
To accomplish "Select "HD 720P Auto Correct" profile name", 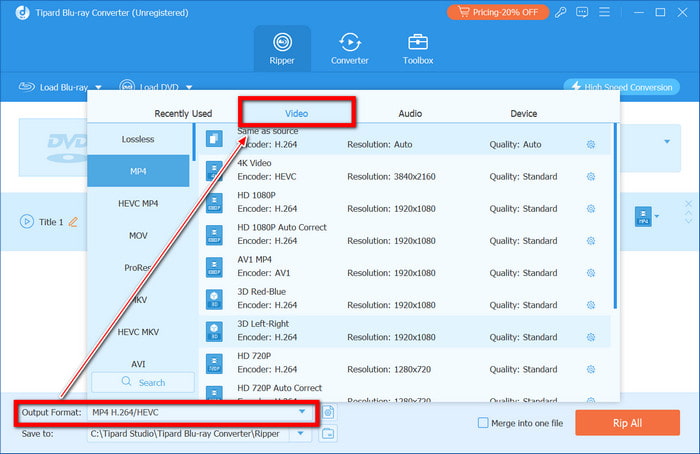I will click(x=279, y=388).
